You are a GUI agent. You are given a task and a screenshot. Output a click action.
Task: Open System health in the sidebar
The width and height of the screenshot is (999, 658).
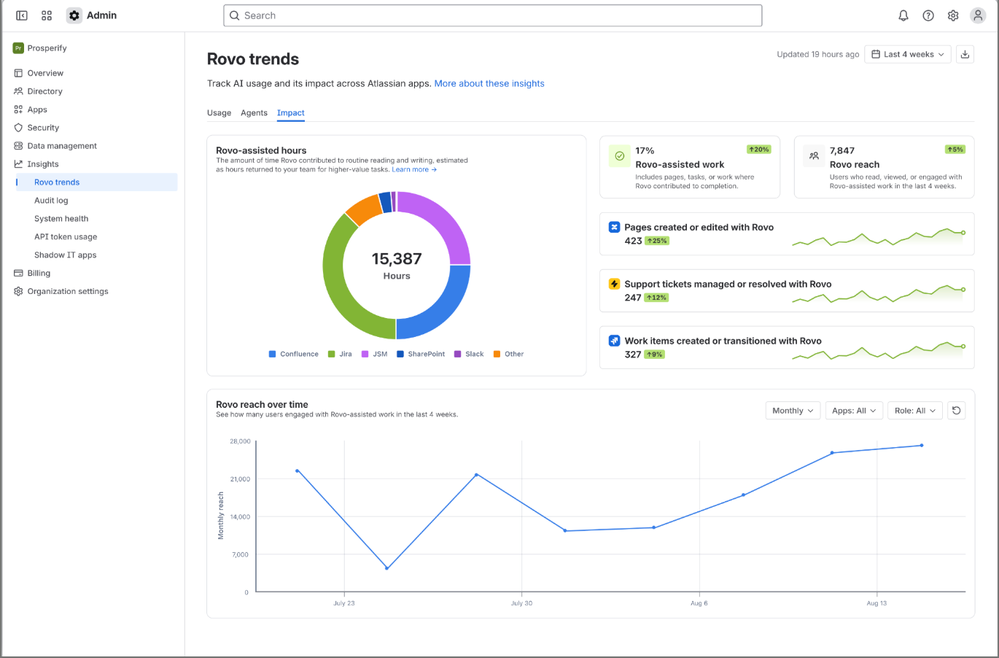(61, 218)
